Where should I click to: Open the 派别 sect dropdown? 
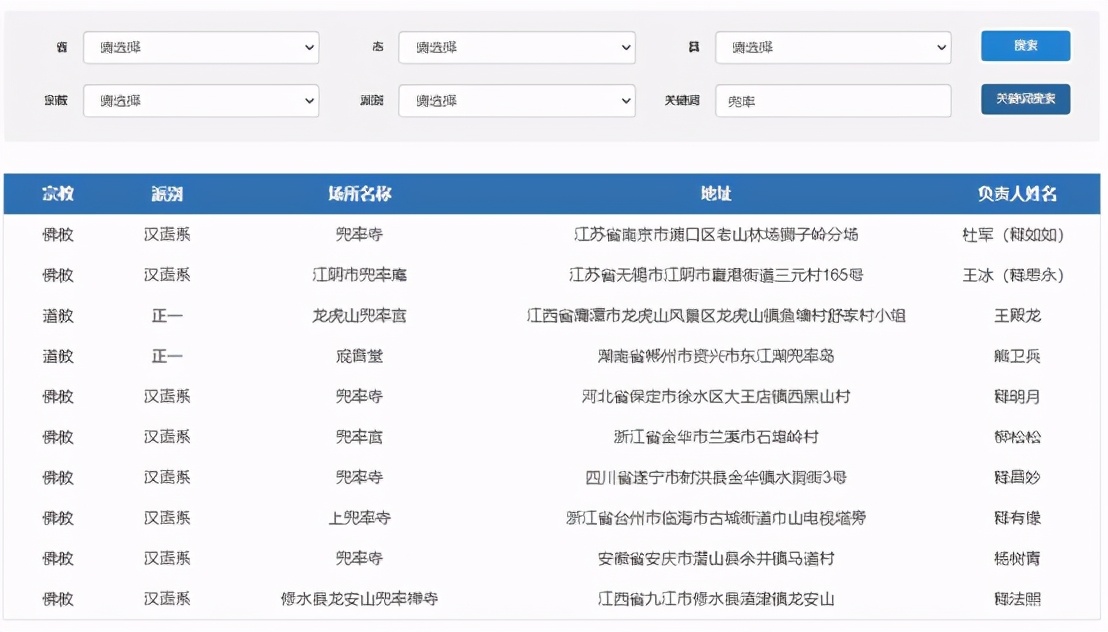[x=517, y=100]
